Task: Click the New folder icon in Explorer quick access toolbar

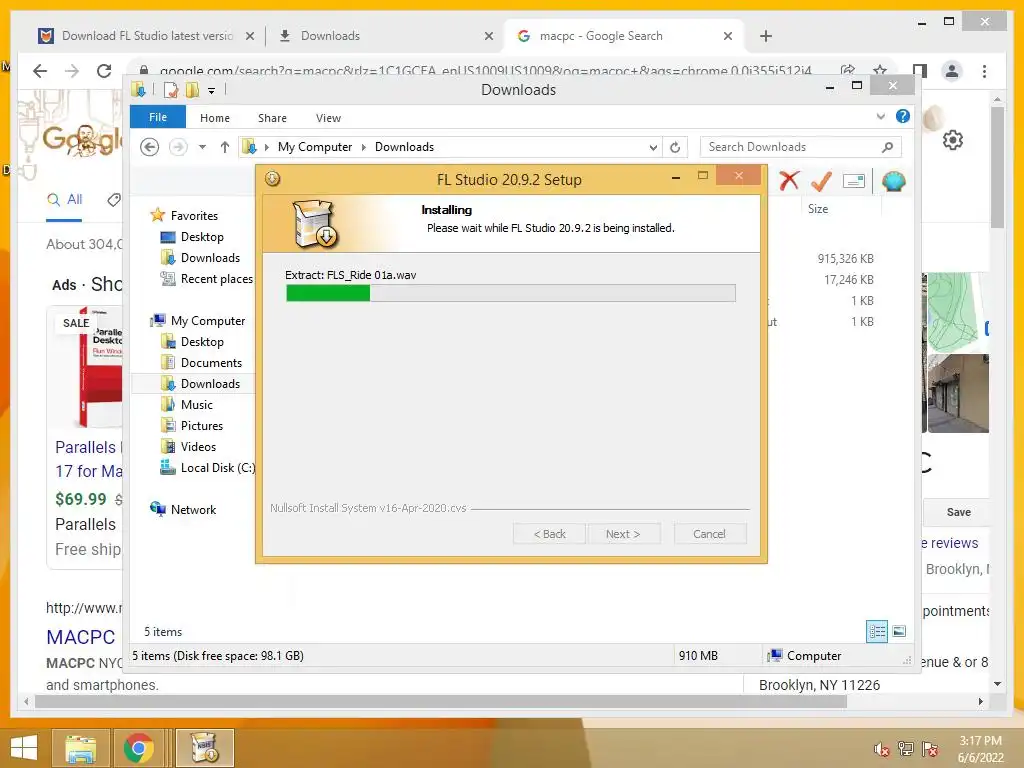Action: 192,90
